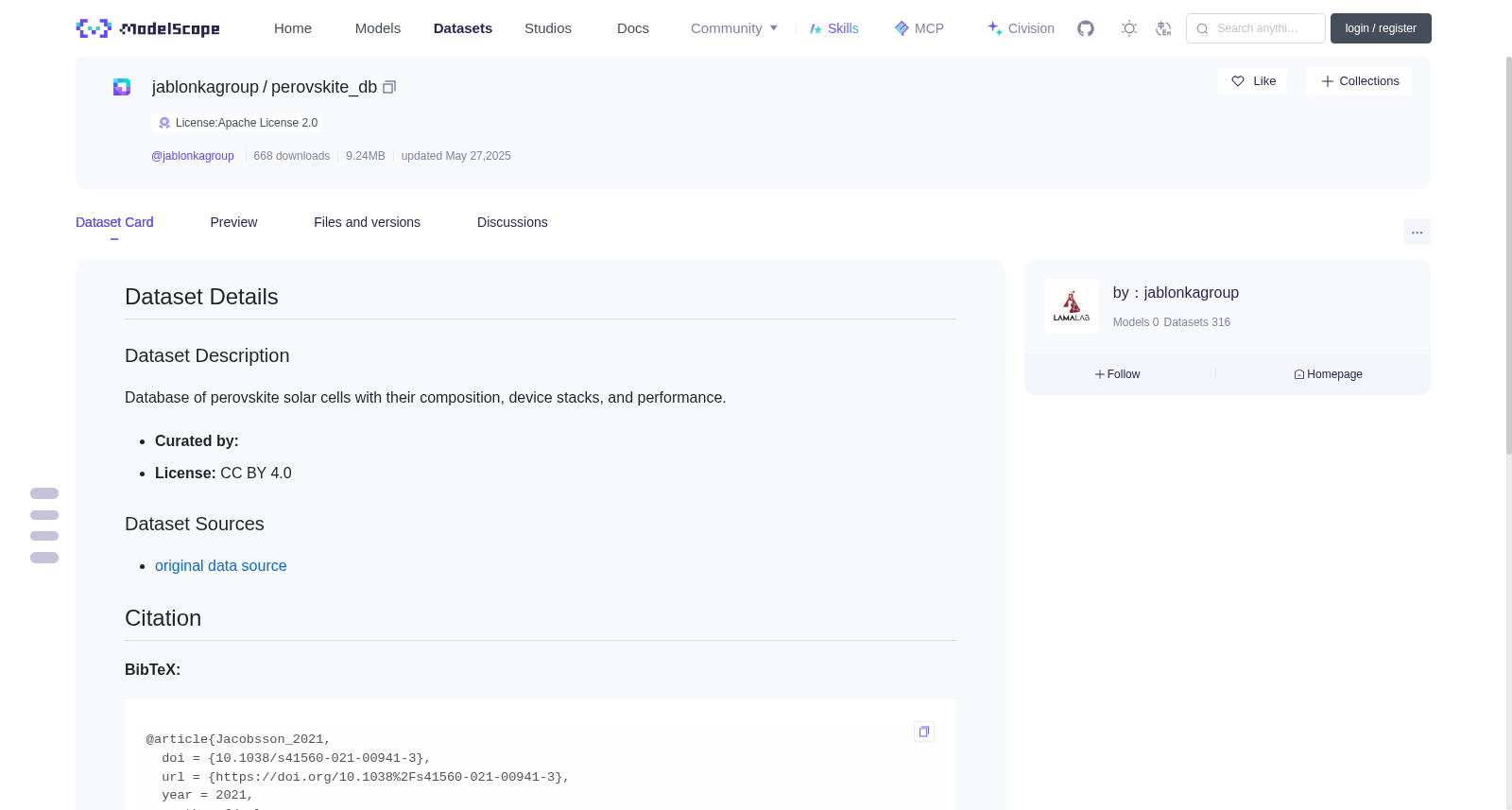Screen dimensions: 1512x810
Task: Copy dataset name perovskite_db icon
Action: click(389, 87)
